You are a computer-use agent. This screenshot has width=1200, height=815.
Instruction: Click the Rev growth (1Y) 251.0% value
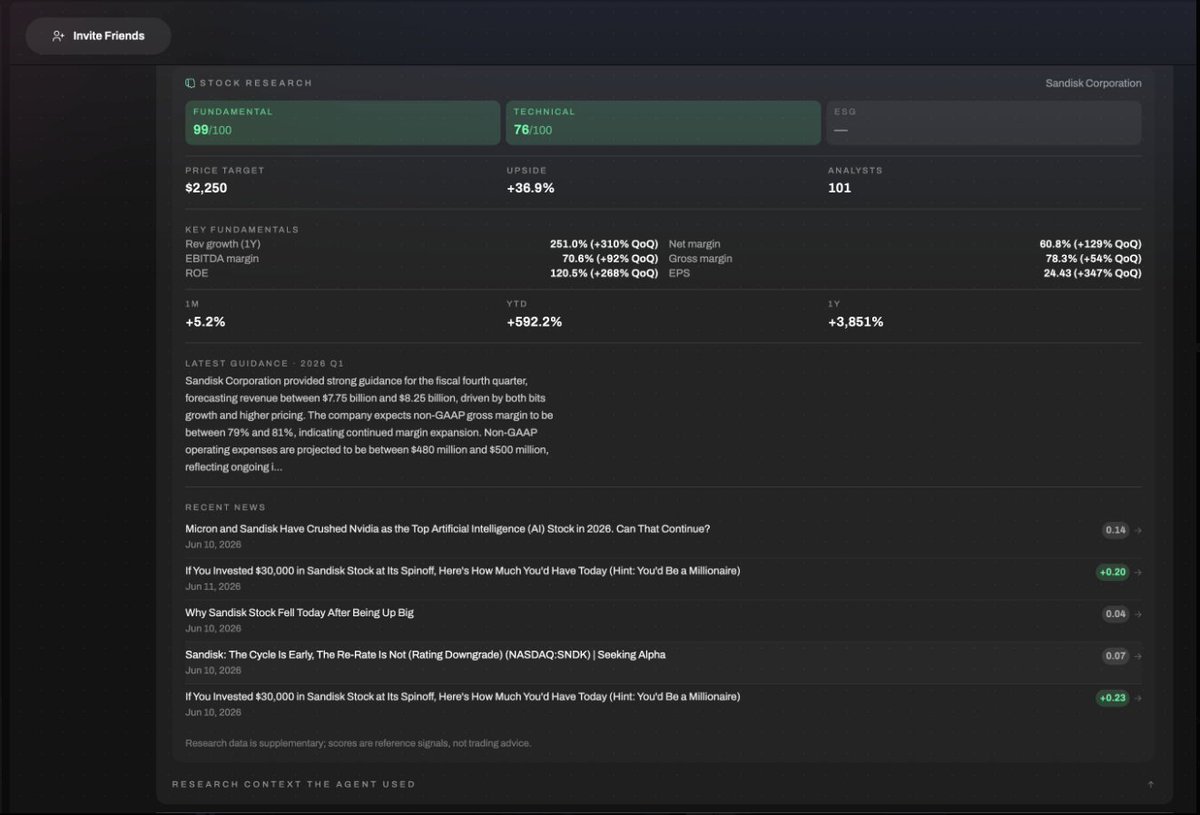[x=604, y=244]
